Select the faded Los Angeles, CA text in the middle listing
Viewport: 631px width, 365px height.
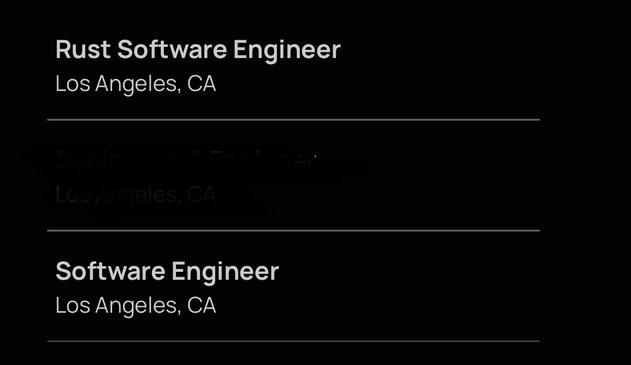[136, 195]
